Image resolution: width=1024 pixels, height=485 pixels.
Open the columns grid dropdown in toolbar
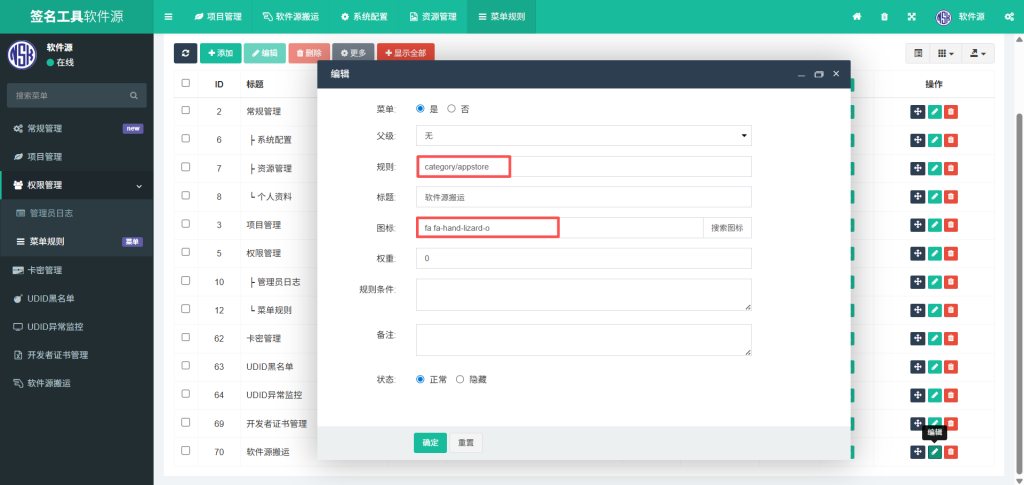(x=945, y=53)
